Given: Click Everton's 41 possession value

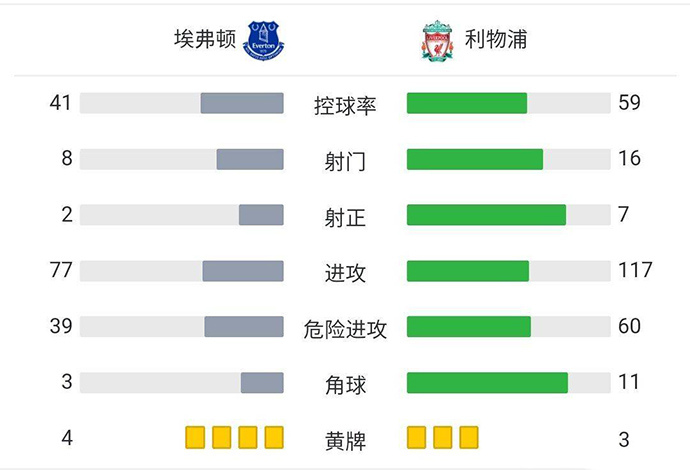Looking at the screenshot, I should click(x=61, y=102).
